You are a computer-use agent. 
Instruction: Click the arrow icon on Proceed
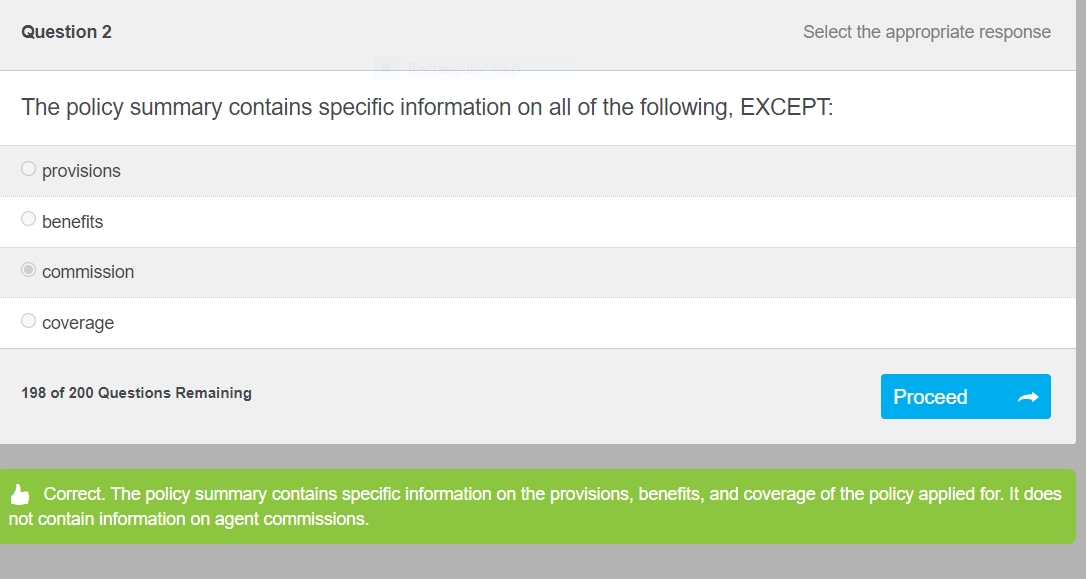[x=1028, y=397]
